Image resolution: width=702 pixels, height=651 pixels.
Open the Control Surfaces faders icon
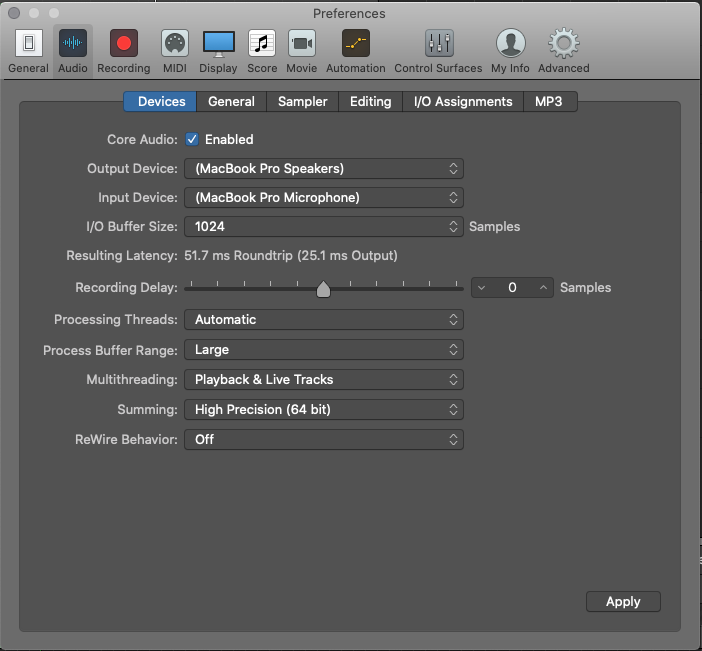coord(439,43)
